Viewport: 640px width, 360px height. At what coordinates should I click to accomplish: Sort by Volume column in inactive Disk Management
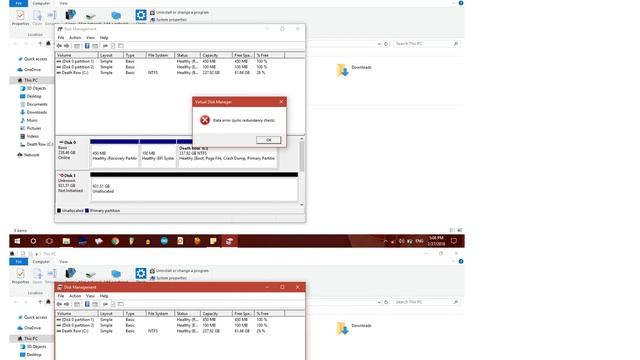click(77, 55)
